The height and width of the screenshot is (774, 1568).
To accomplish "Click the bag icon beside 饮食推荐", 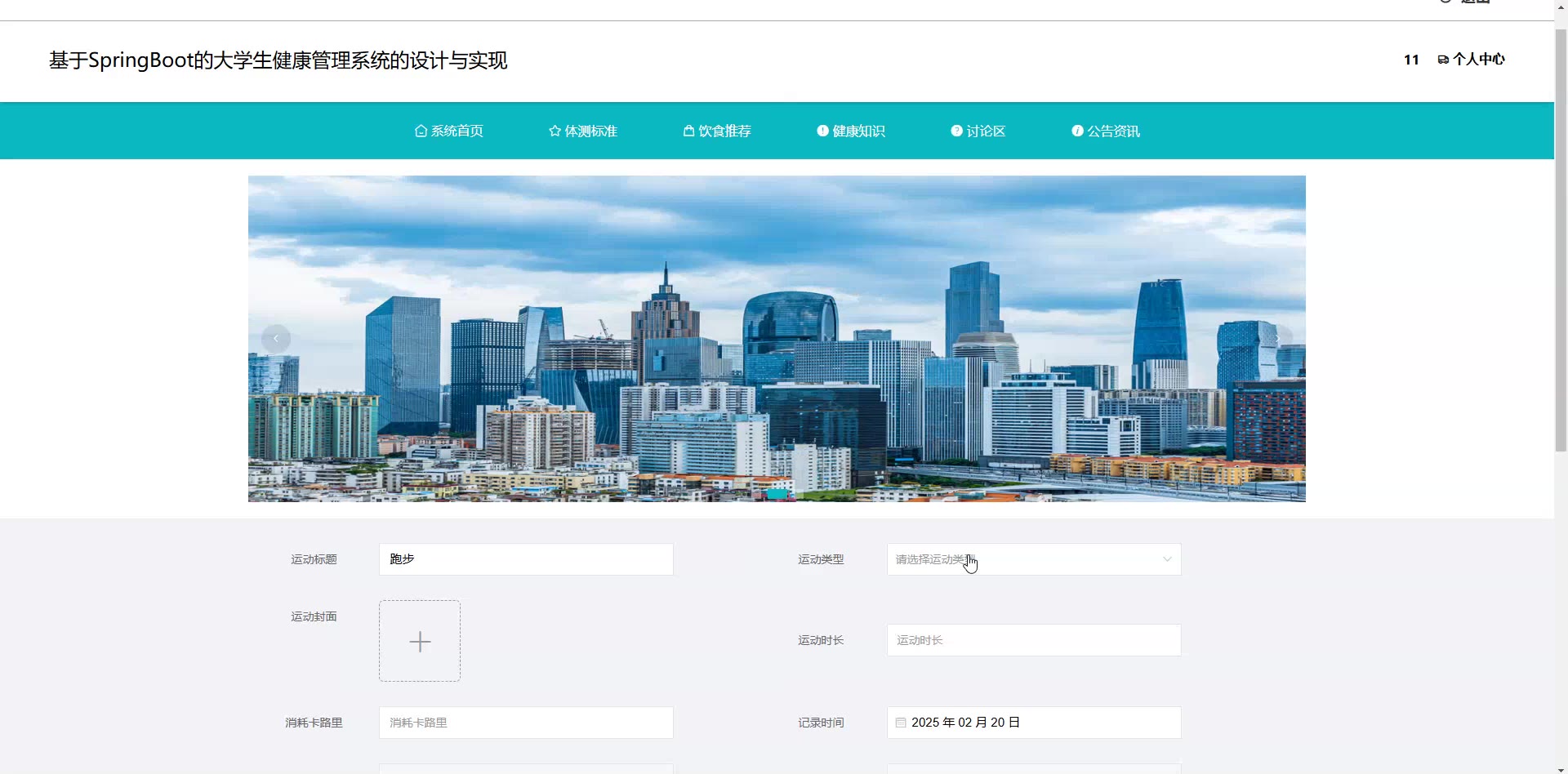I will [688, 131].
